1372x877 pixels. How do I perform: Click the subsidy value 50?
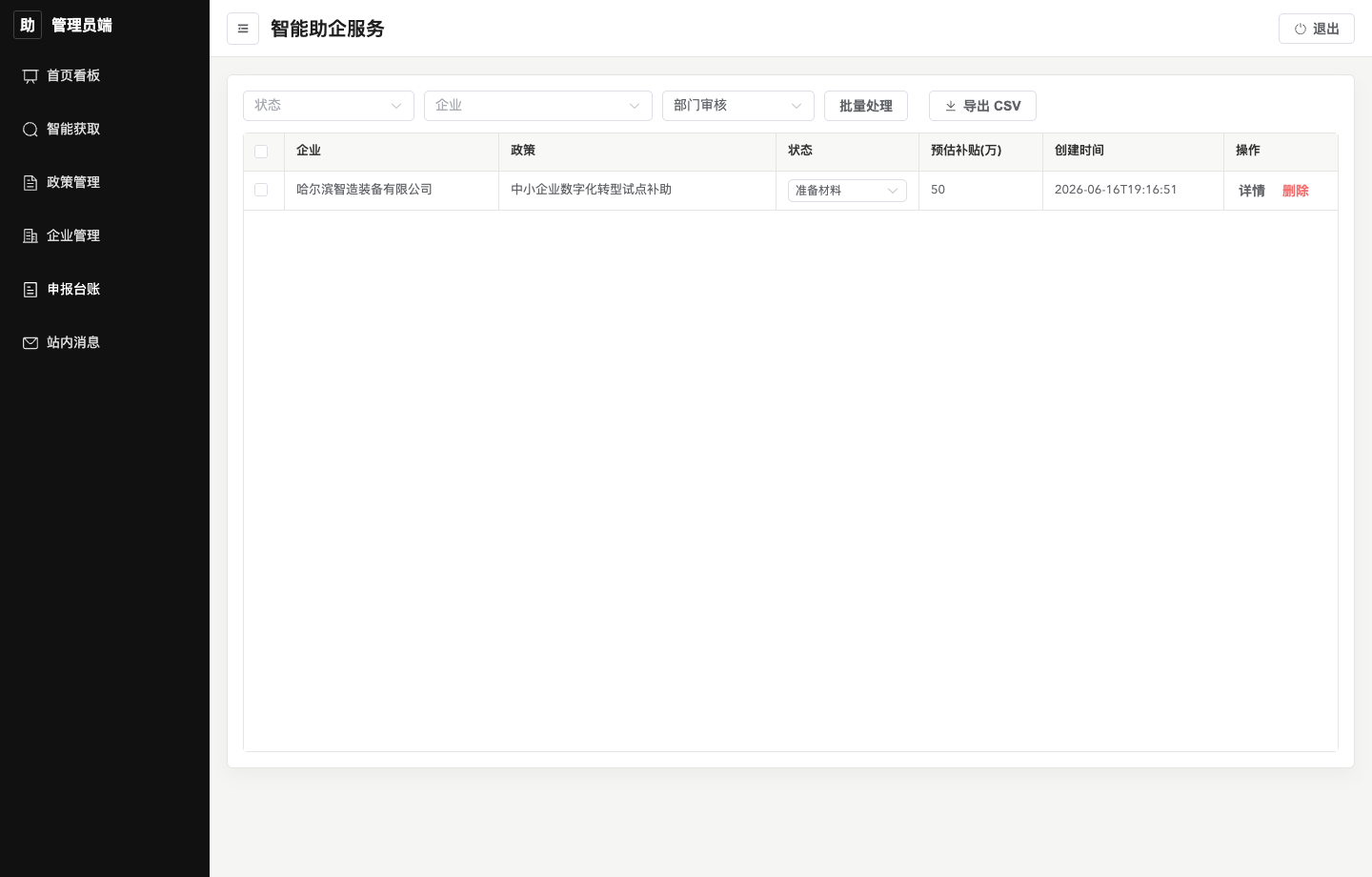click(938, 190)
